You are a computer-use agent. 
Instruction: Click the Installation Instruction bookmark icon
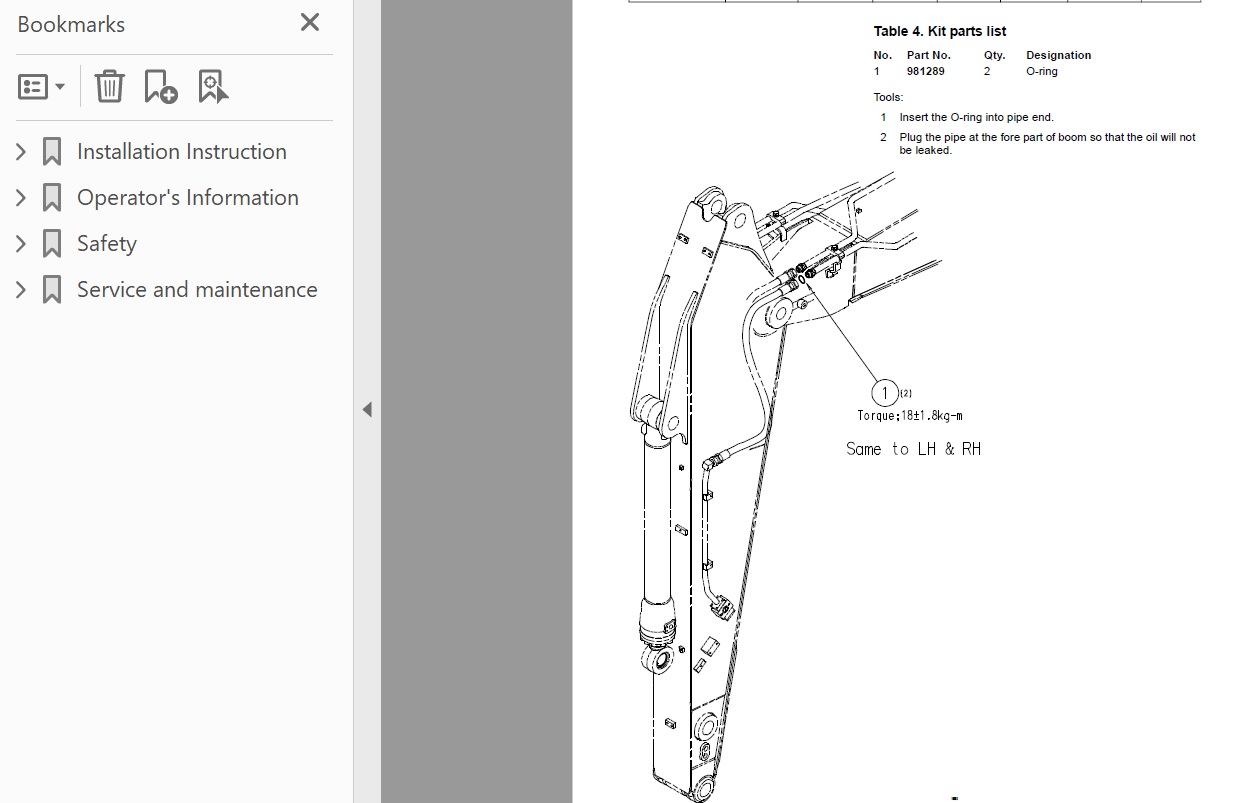[x=52, y=152]
